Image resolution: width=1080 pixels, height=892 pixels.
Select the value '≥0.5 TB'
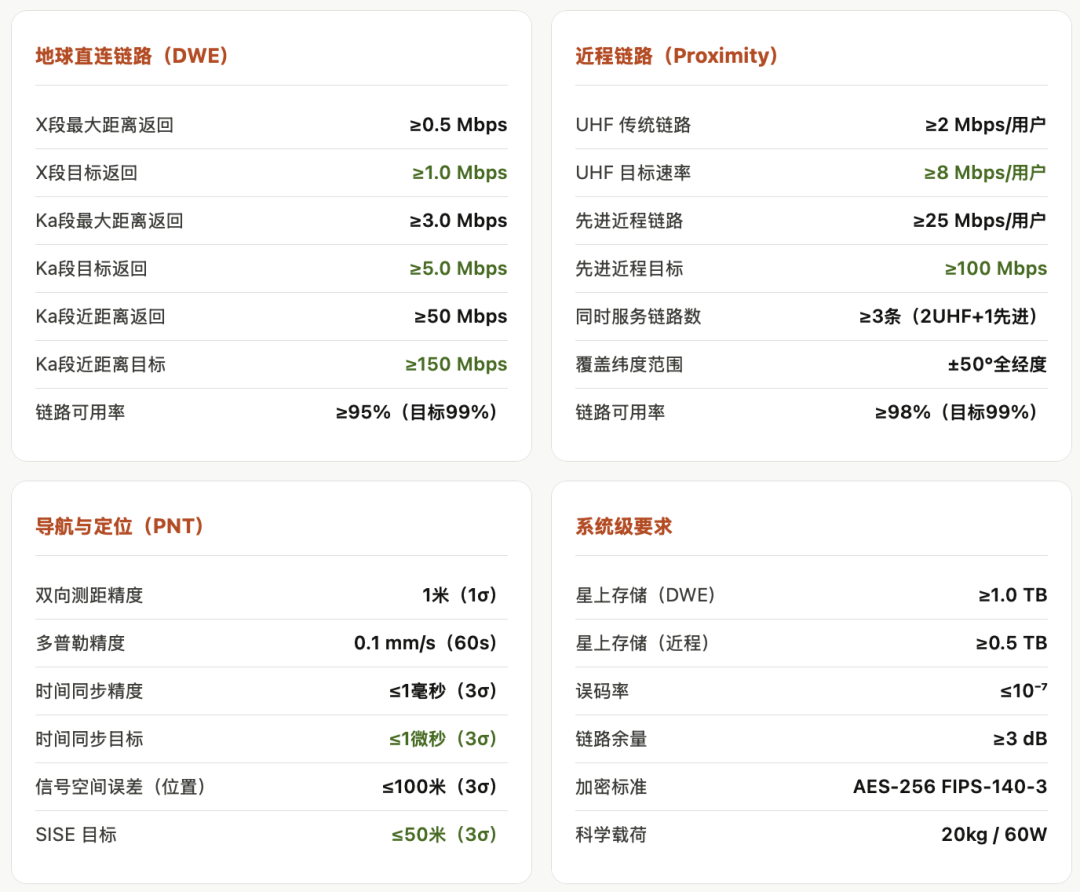[1012, 643]
